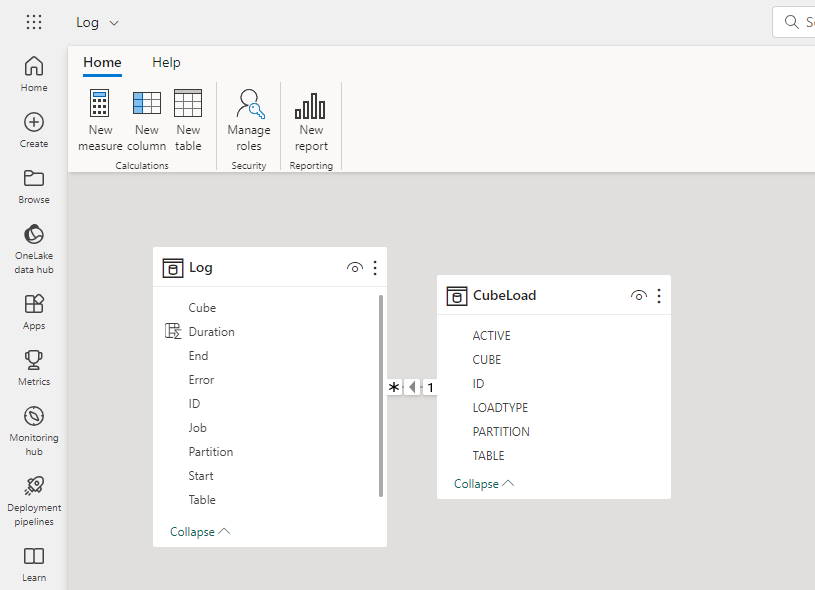Click the CubeLoad table card icon
This screenshot has height=590, width=815.
coord(456,296)
